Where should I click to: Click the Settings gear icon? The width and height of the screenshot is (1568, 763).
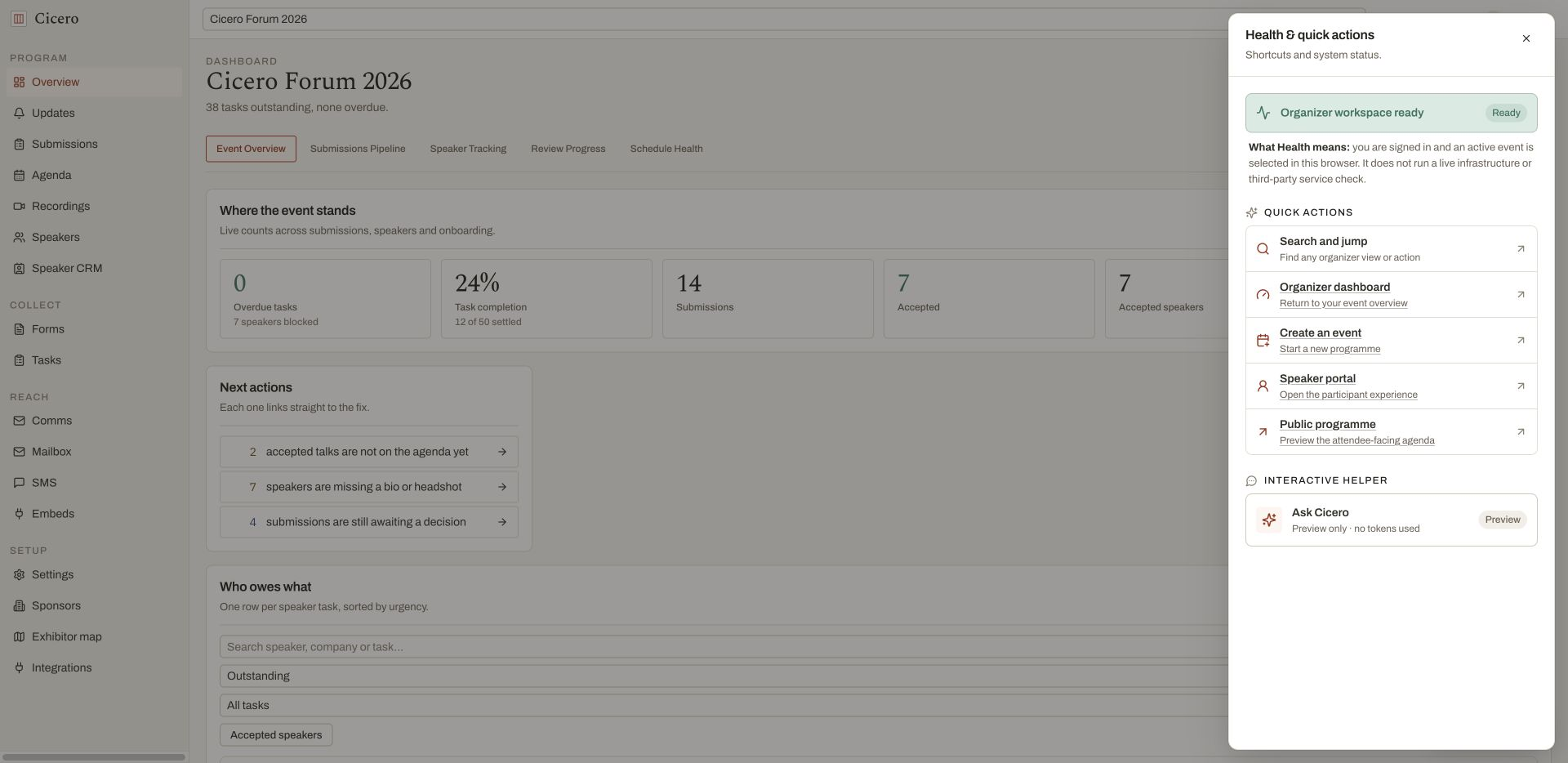pos(19,575)
